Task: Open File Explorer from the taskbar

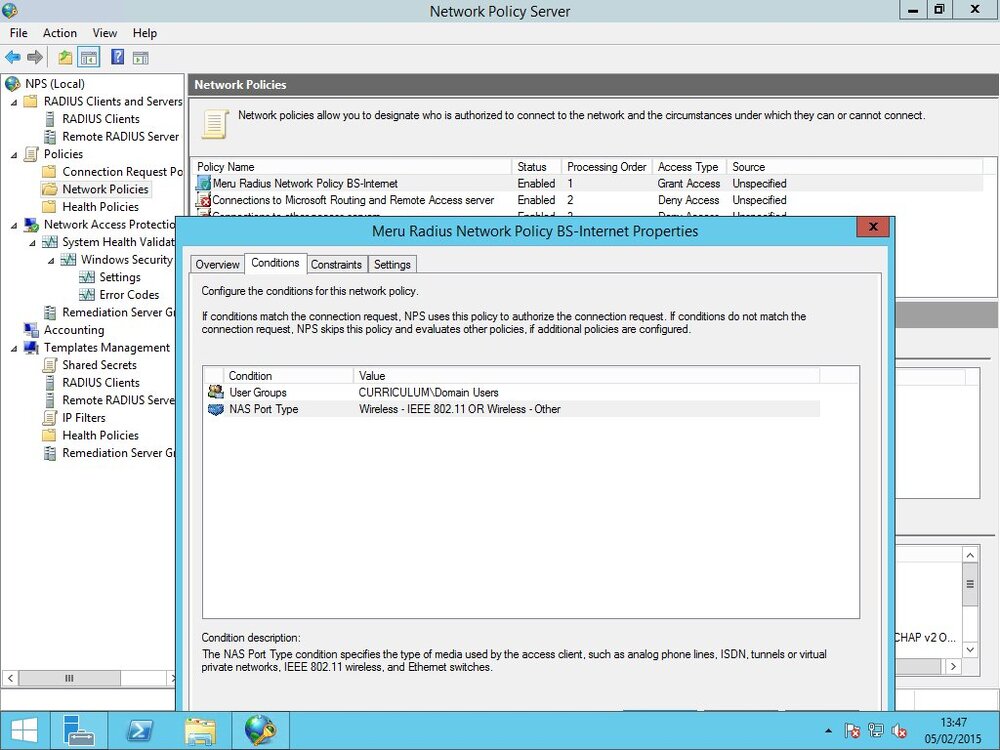Action: point(200,730)
